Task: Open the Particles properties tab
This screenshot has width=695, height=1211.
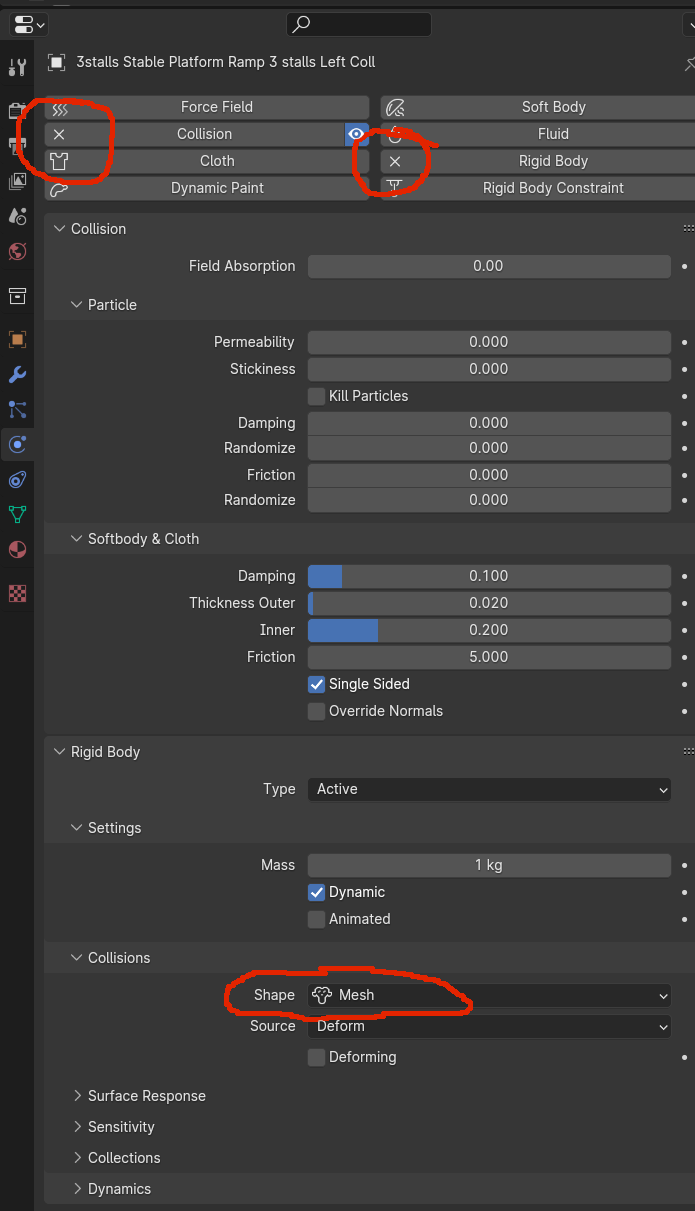Action: [17, 409]
